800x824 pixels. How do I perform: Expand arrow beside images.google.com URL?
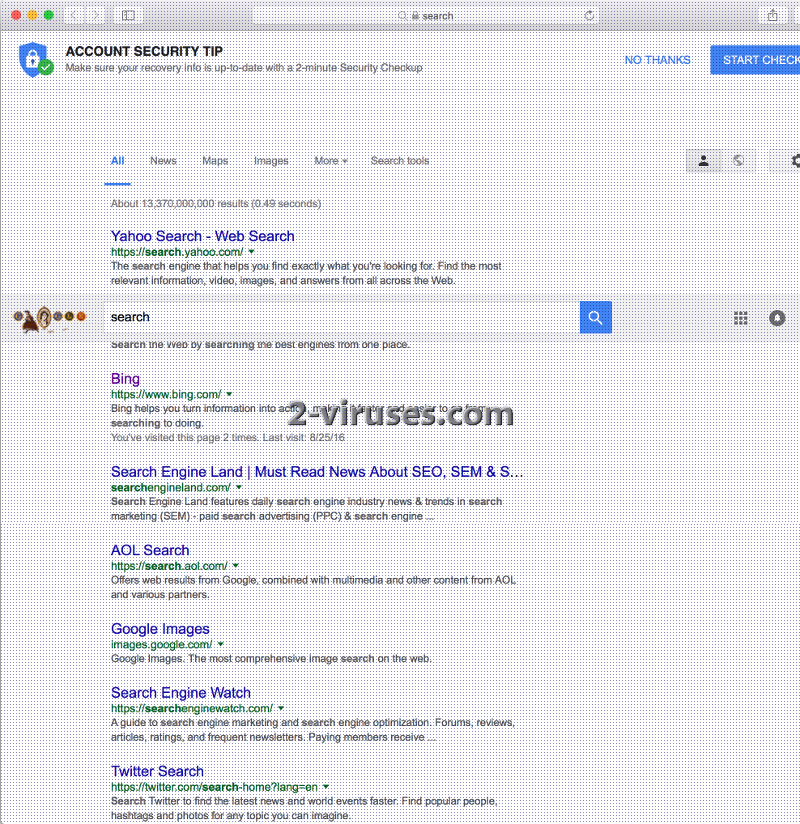pos(221,644)
